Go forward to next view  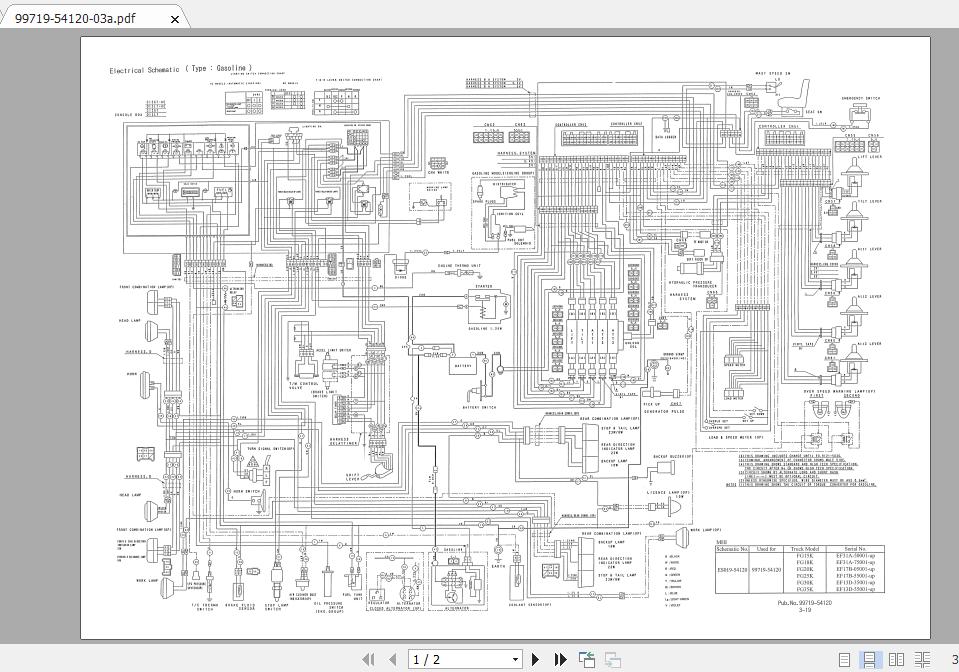click(x=612, y=659)
